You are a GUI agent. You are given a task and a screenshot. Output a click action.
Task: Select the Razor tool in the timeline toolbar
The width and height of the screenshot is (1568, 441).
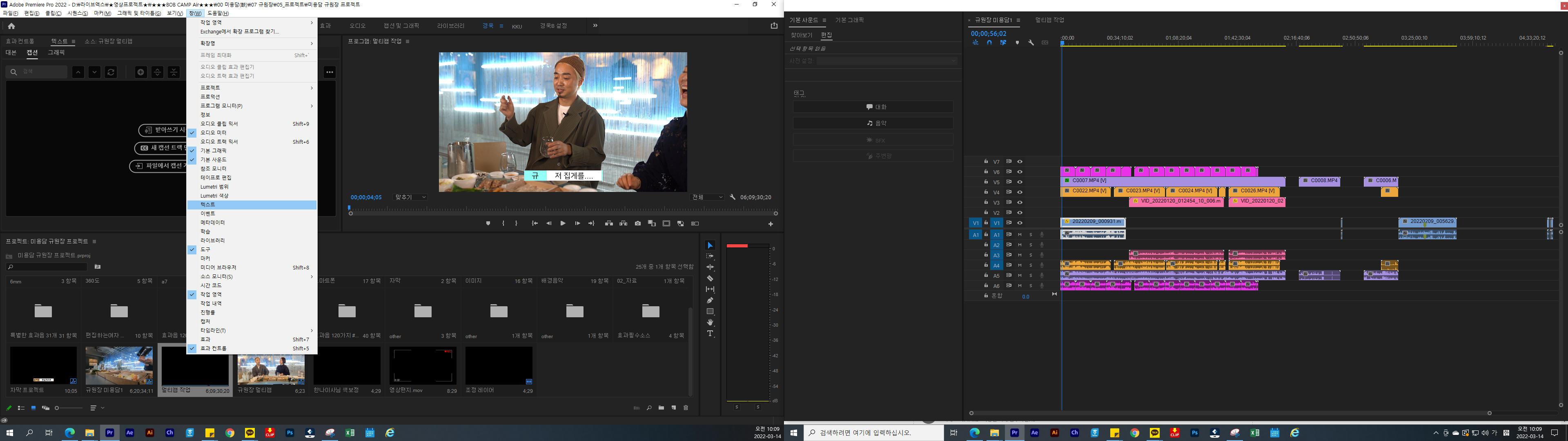[x=710, y=279]
